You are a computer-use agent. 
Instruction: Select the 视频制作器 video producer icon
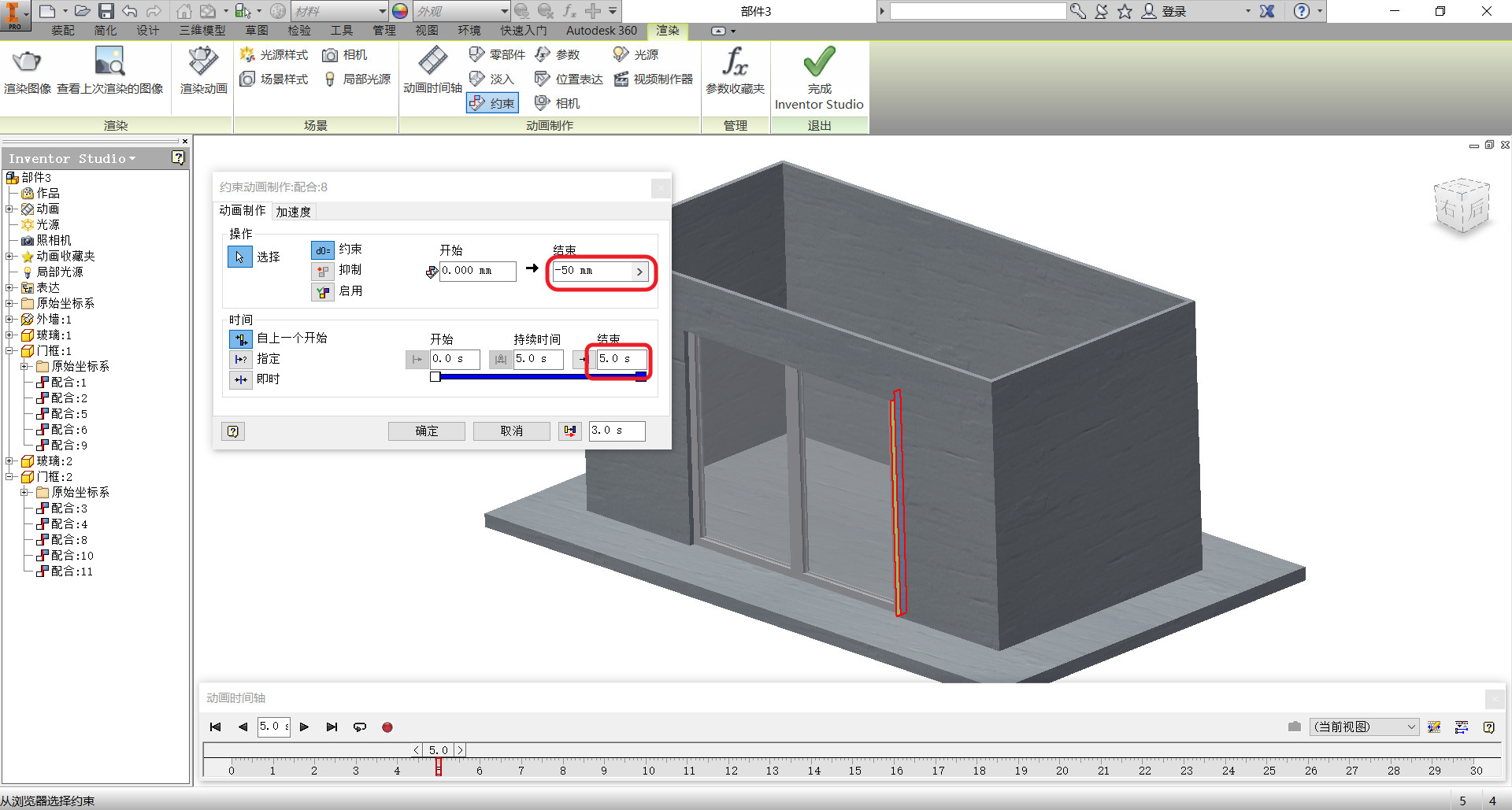click(621, 79)
